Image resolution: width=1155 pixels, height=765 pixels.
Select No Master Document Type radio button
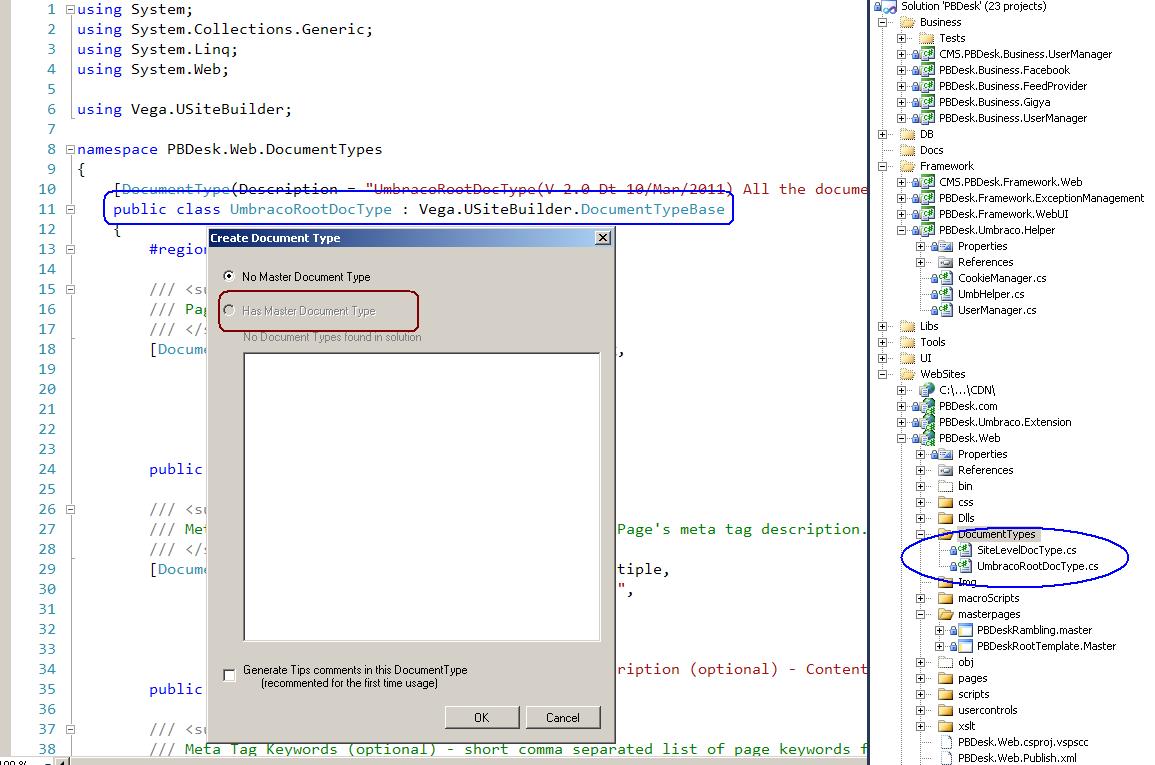click(x=230, y=276)
